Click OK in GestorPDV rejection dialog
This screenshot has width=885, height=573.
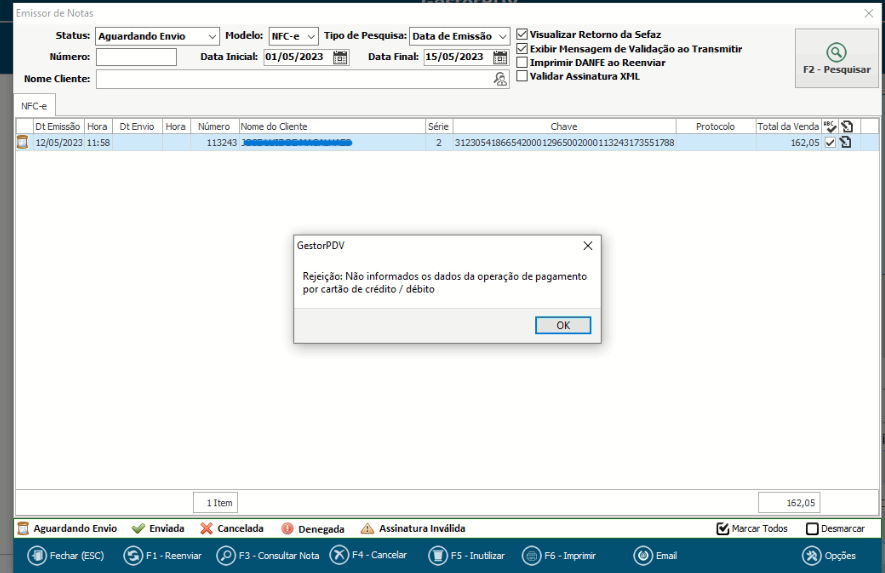click(x=563, y=325)
